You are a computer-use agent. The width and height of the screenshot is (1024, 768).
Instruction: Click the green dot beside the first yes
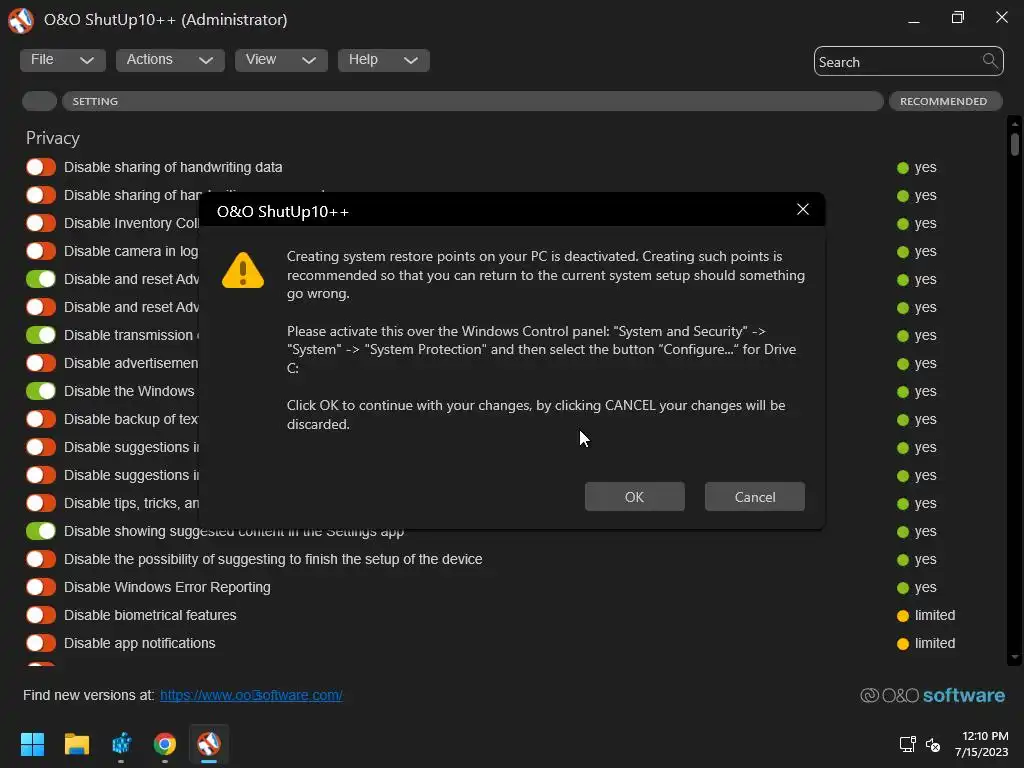coord(903,168)
